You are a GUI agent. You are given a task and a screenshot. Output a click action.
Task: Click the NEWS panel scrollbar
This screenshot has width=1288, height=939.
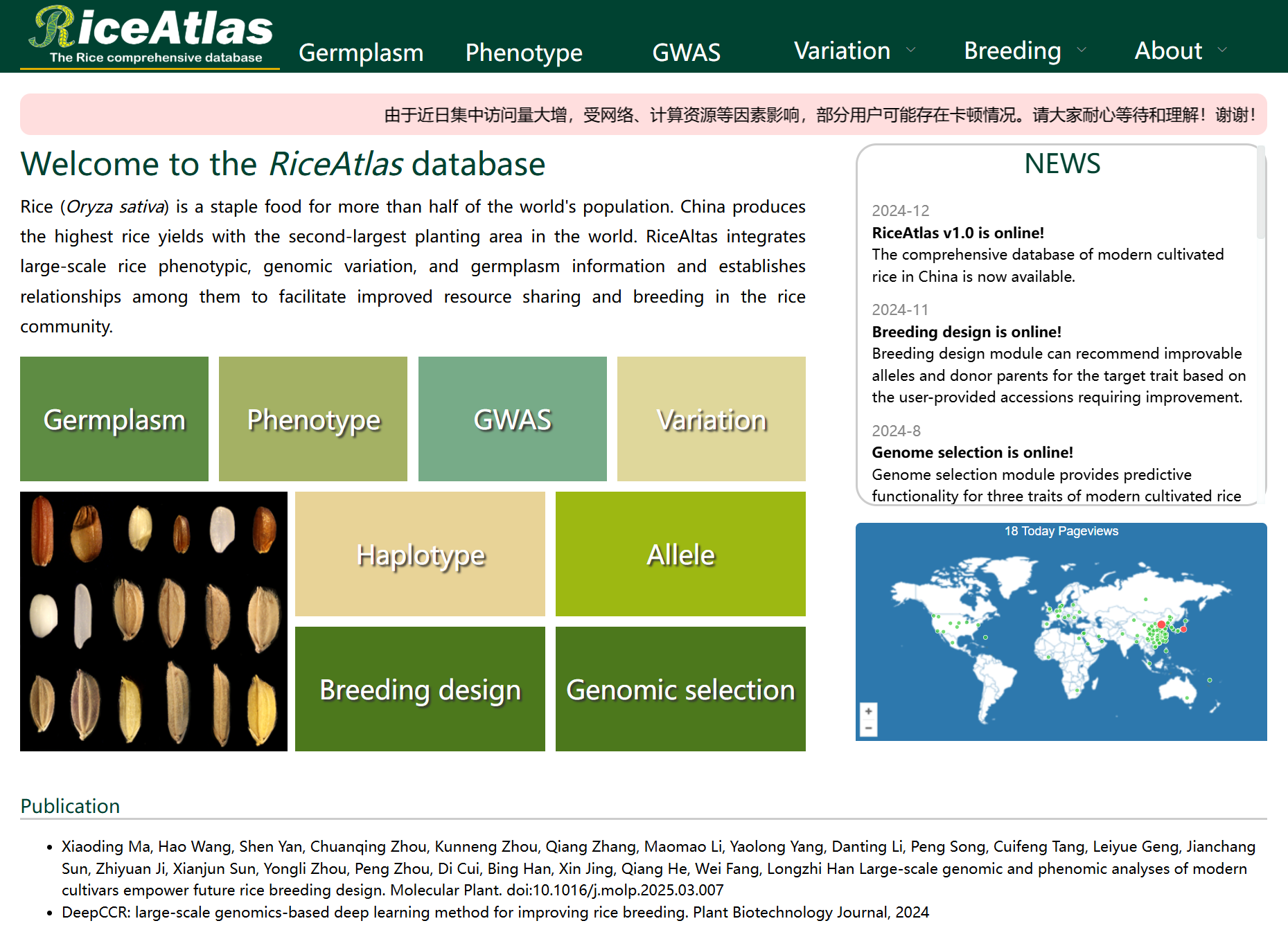(x=1261, y=193)
